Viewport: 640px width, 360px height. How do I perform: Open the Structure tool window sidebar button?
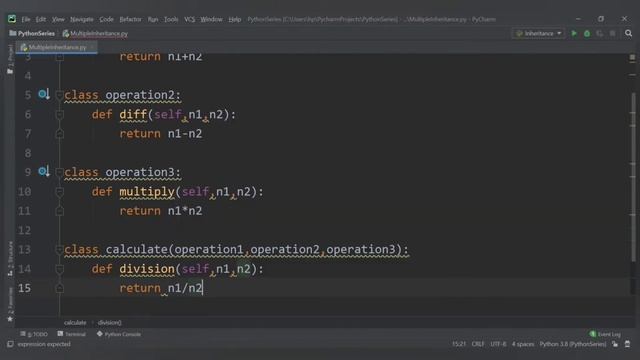click(x=10, y=259)
